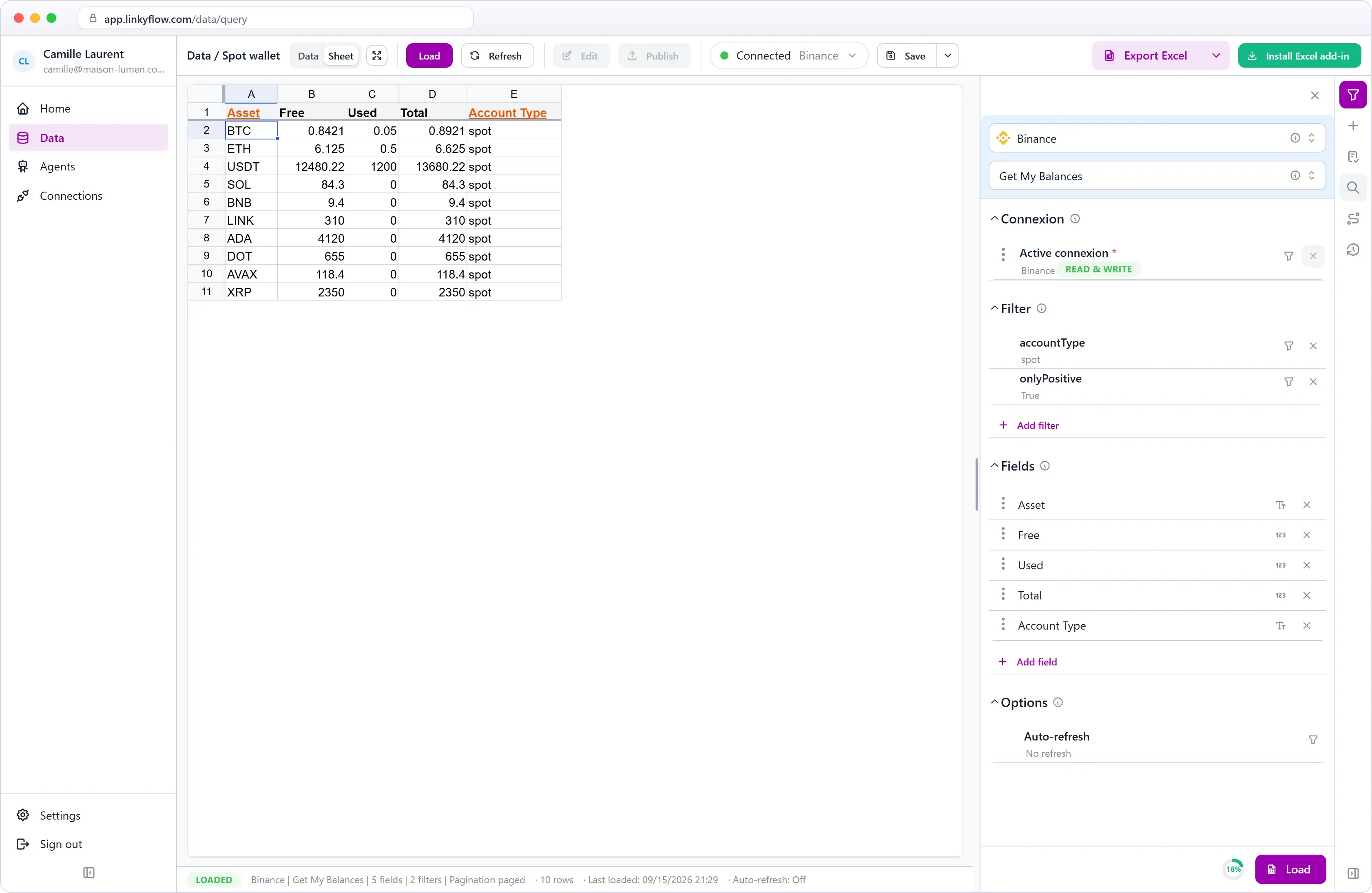Collapse the Options section
This screenshot has width=1372, height=893.
(x=994, y=703)
